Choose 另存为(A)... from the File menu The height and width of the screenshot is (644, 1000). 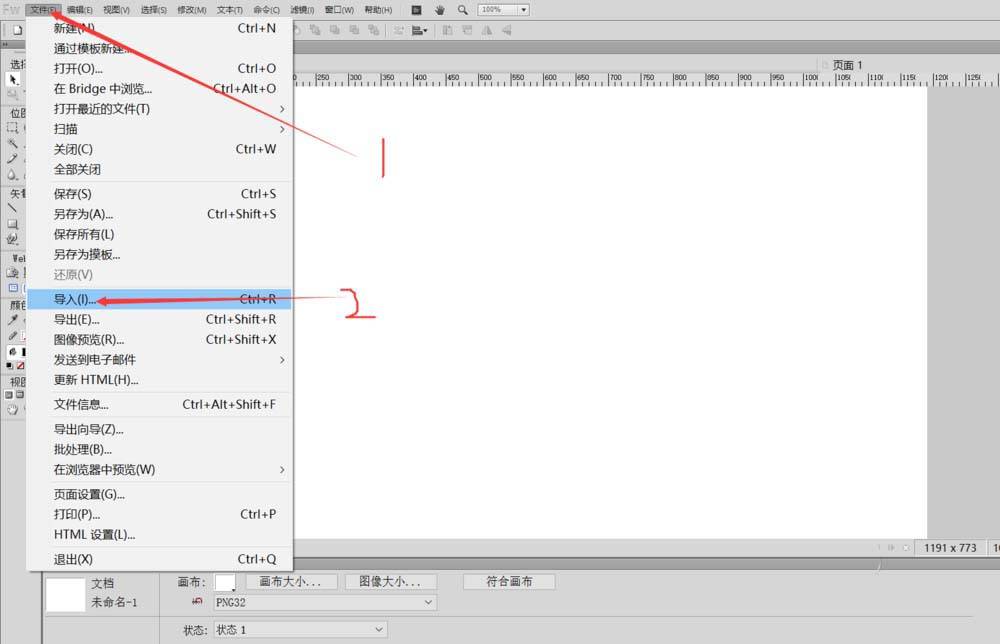[x=83, y=214]
